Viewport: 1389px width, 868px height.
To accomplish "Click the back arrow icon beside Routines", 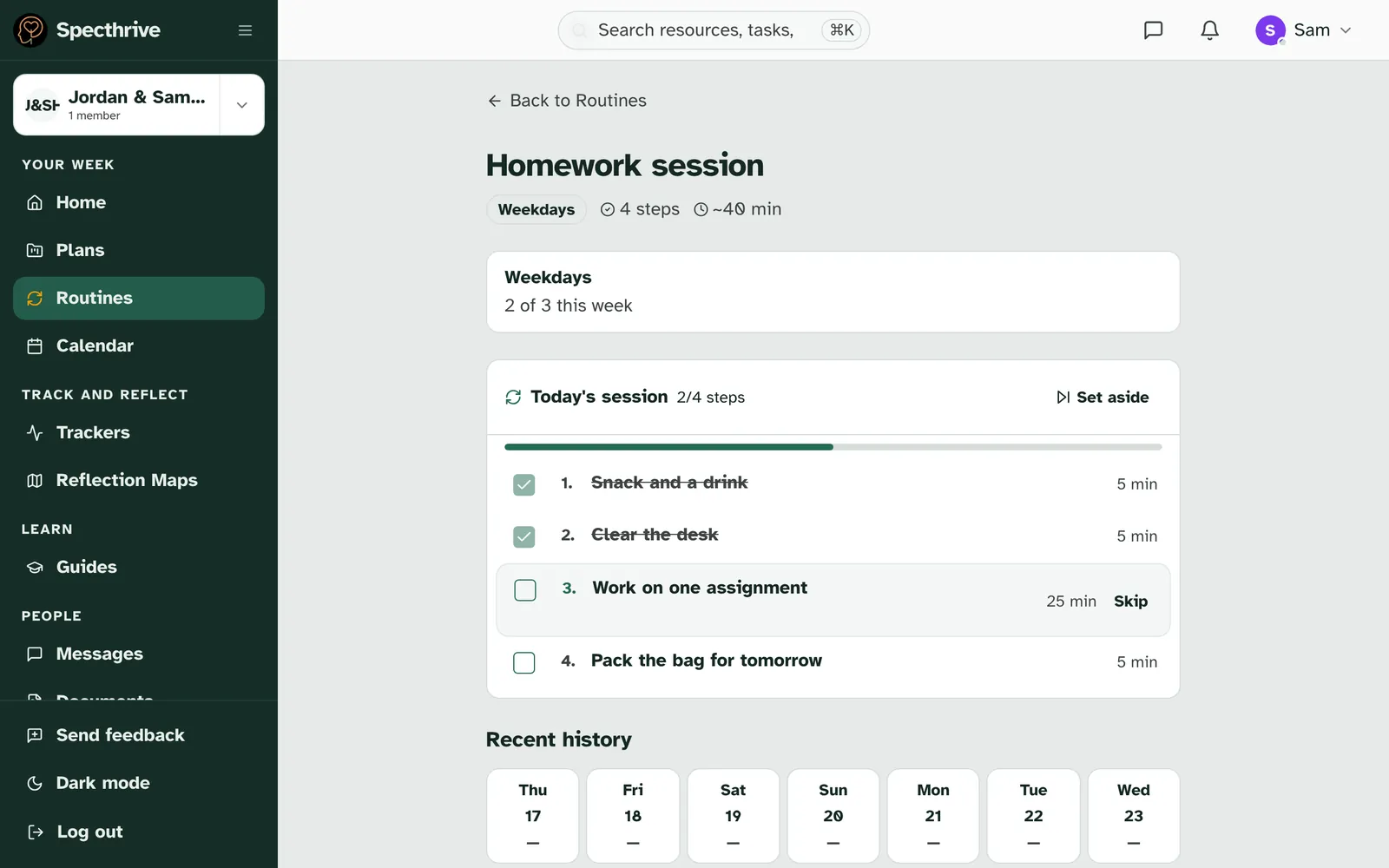I will (494, 101).
